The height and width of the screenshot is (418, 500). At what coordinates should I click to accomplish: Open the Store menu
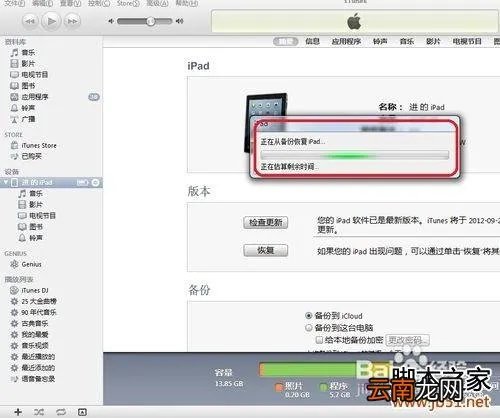128,3
